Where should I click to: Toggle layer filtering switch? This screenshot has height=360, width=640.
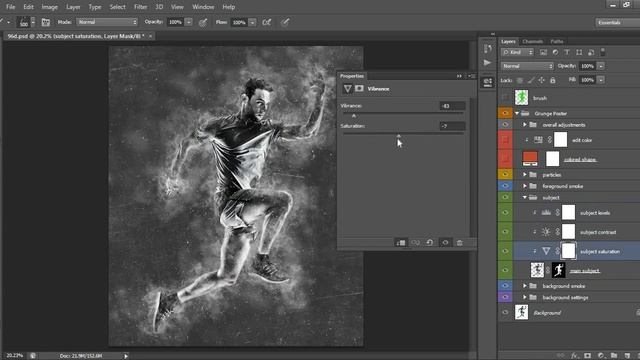coord(603,52)
